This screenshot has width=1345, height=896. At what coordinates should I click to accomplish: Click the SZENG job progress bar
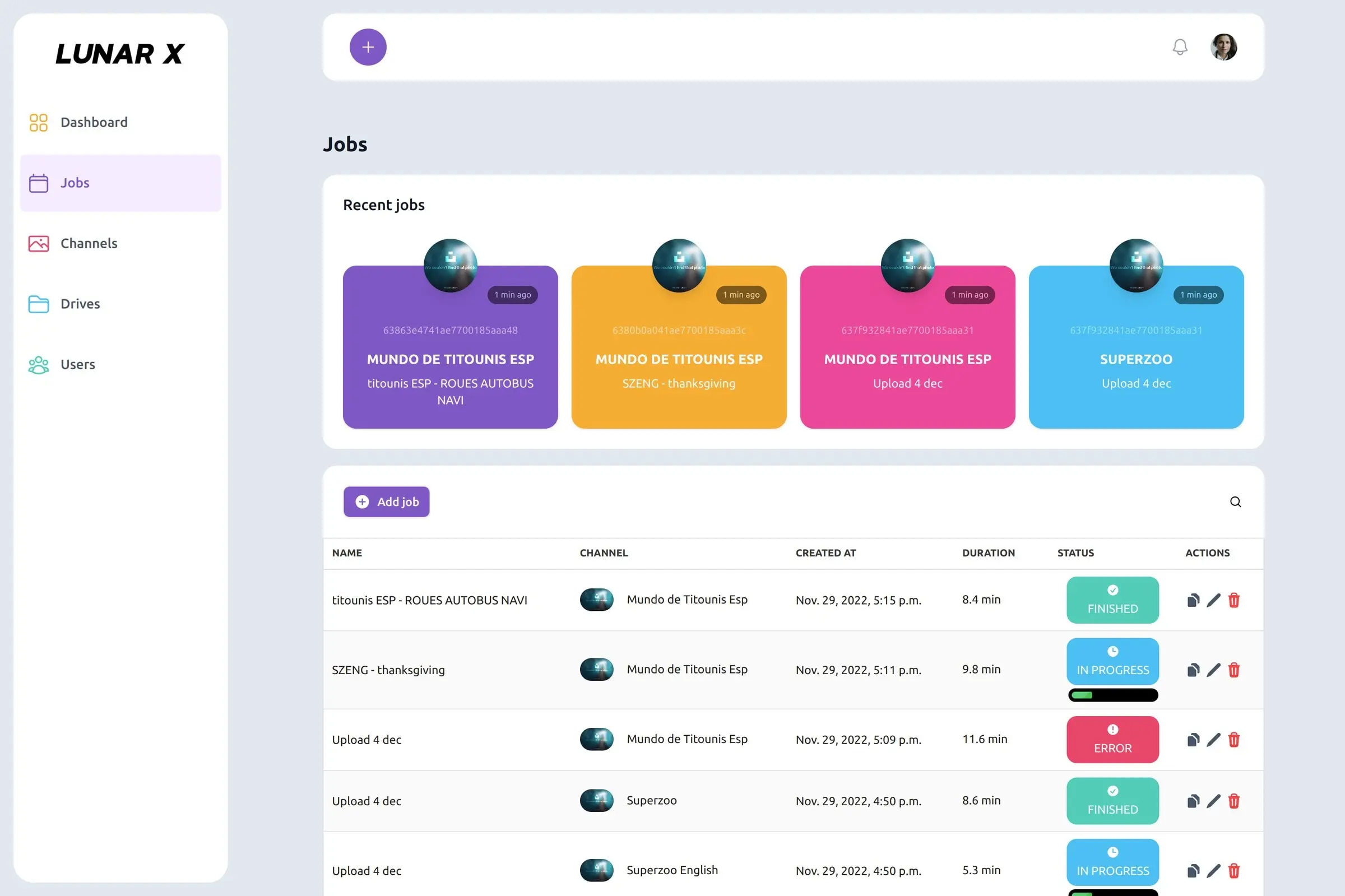1113,695
